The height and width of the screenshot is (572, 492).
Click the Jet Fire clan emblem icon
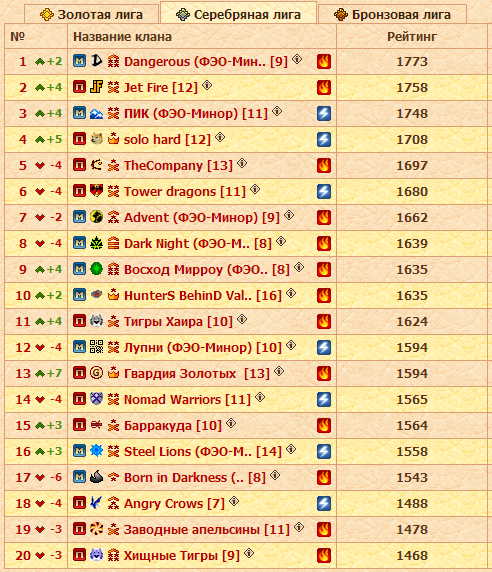(x=96, y=87)
